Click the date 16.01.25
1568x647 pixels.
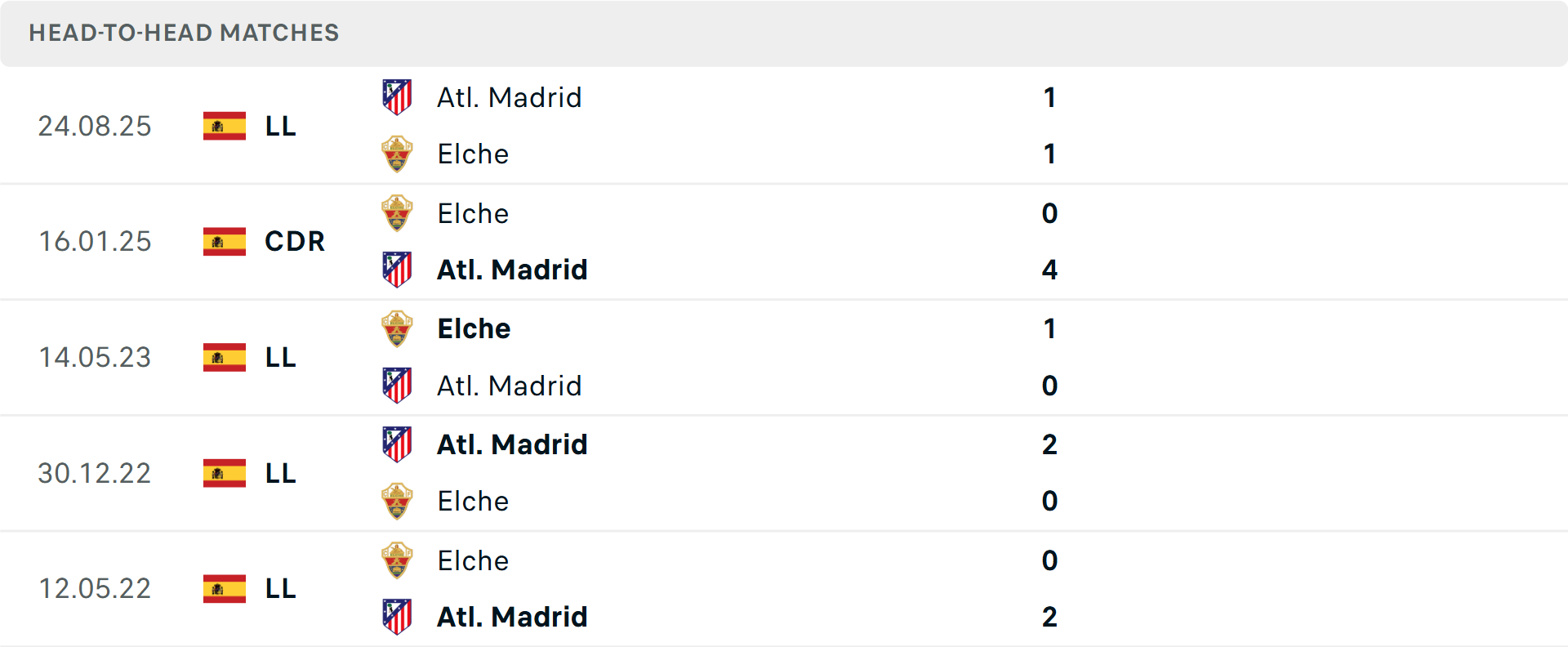click(95, 241)
